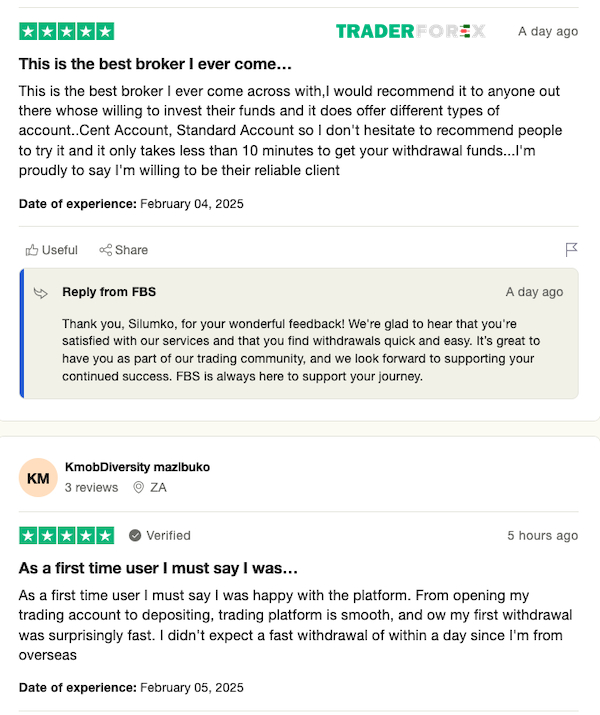The height and width of the screenshot is (715, 600).
Task: Click the location pin icon next to ZA
Action: pyautogui.click(x=138, y=487)
